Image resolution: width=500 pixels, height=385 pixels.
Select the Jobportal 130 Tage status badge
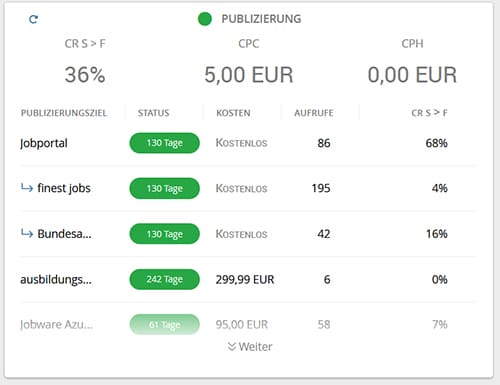click(x=165, y=143)
